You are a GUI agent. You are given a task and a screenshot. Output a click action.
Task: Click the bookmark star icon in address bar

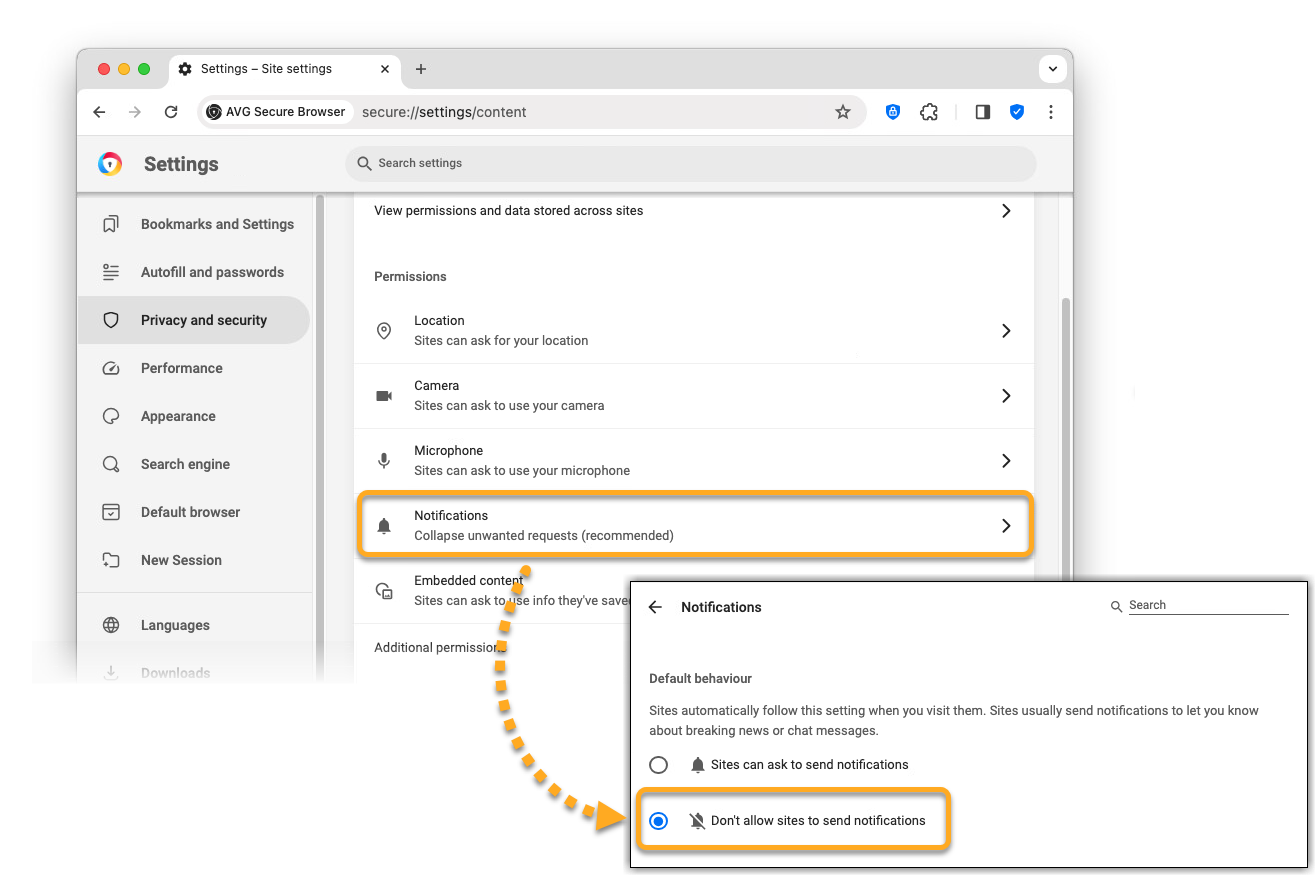tap(842, 112)
